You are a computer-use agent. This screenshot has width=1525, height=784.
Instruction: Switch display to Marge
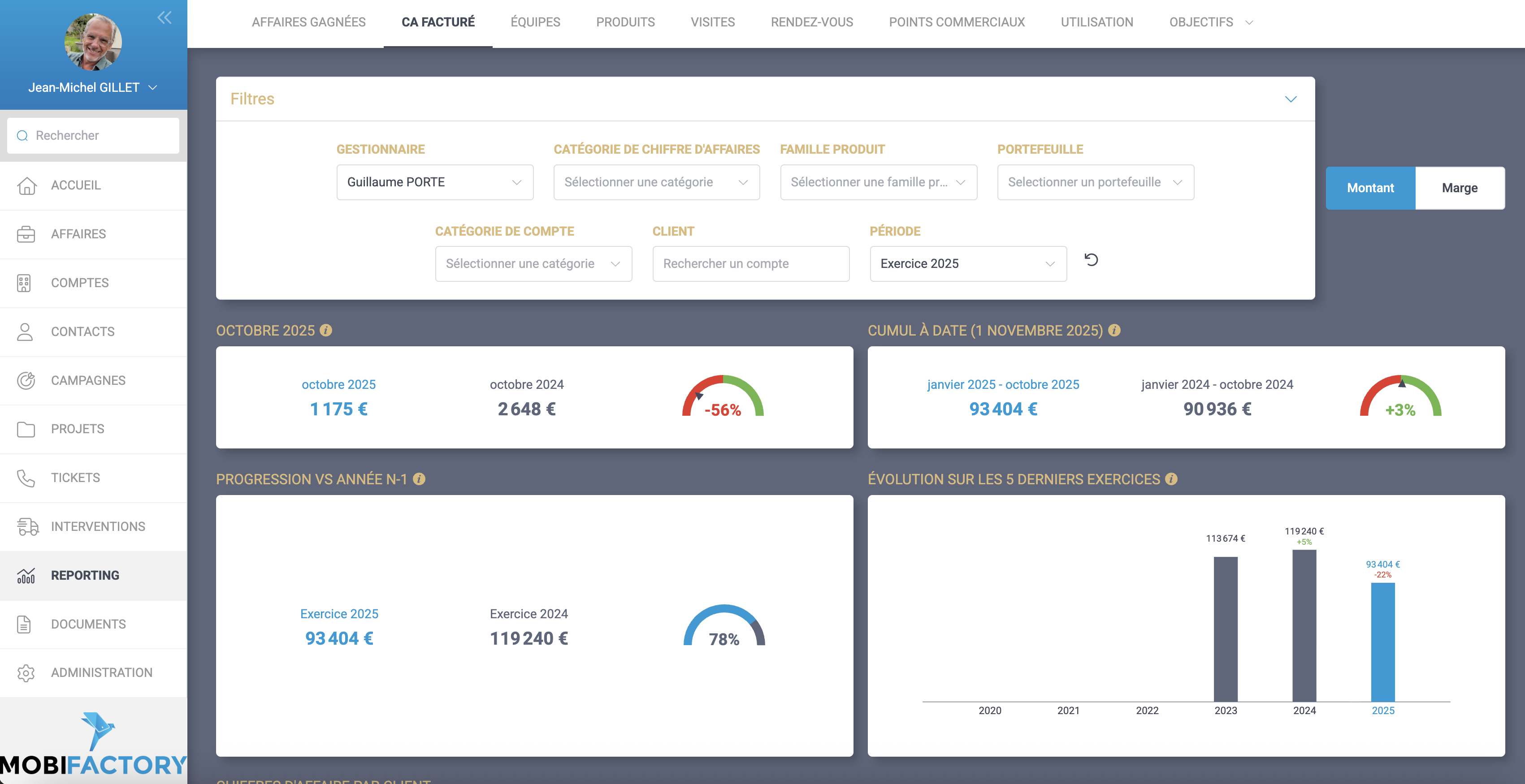[1459, 188]
